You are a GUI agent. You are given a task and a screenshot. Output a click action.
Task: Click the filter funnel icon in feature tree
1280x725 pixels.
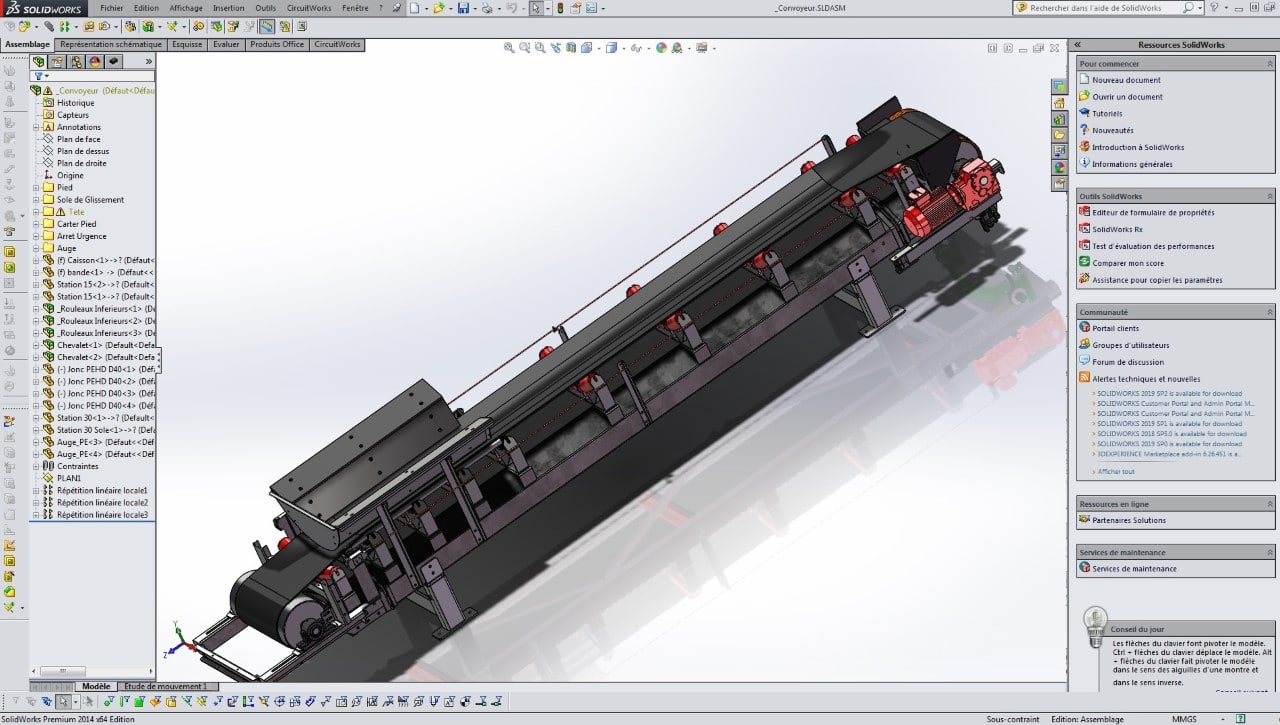(x=38, y=76)
